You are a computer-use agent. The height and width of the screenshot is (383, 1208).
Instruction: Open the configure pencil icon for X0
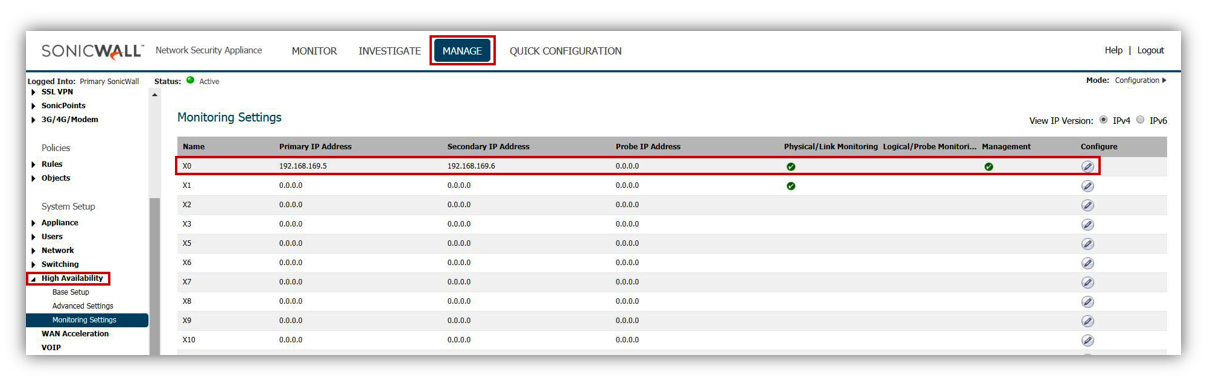[x=1087, y=166]
